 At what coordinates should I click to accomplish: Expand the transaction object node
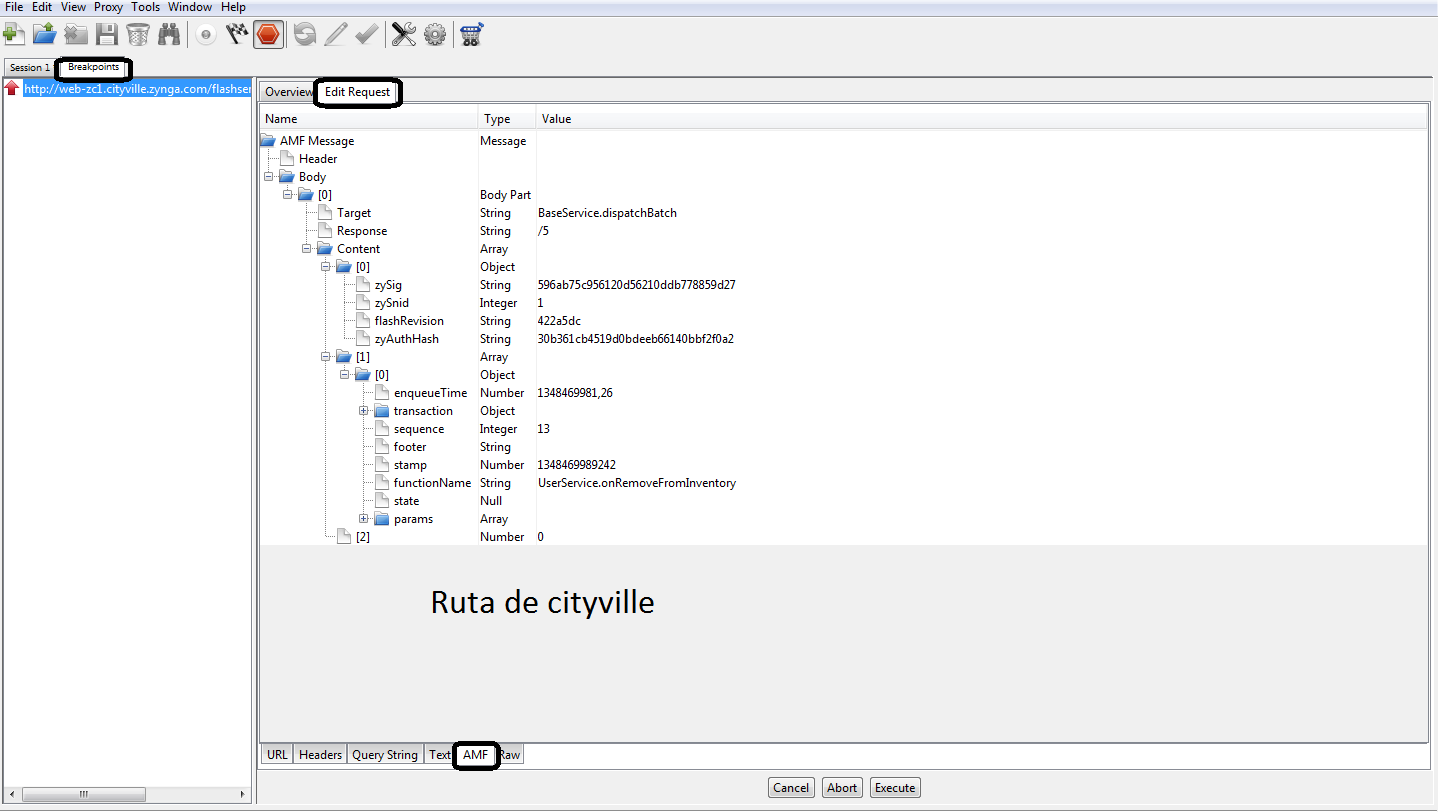pyautogui.click(x=364, y=411)
